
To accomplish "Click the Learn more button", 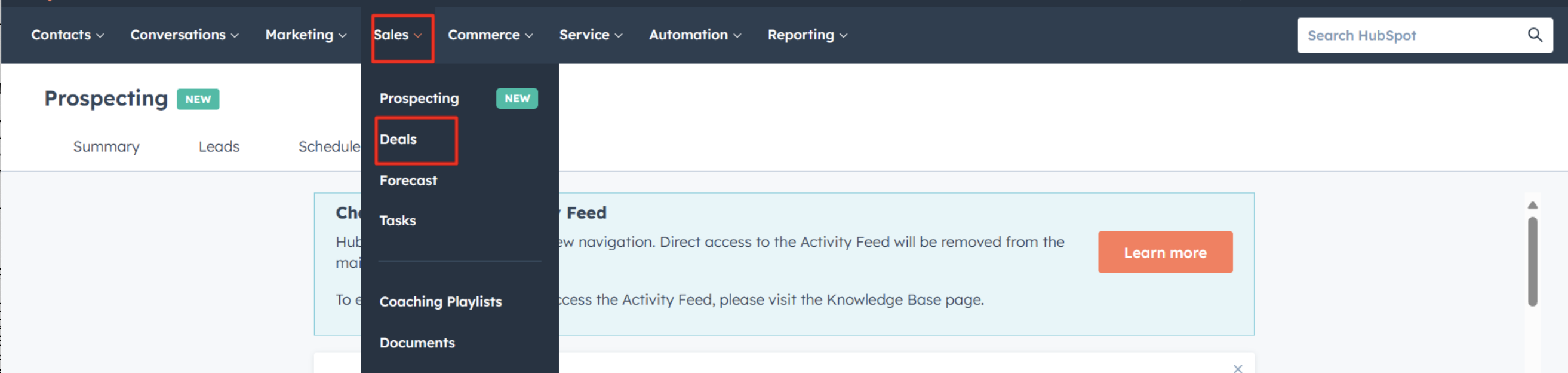I will pos(1165,252).
